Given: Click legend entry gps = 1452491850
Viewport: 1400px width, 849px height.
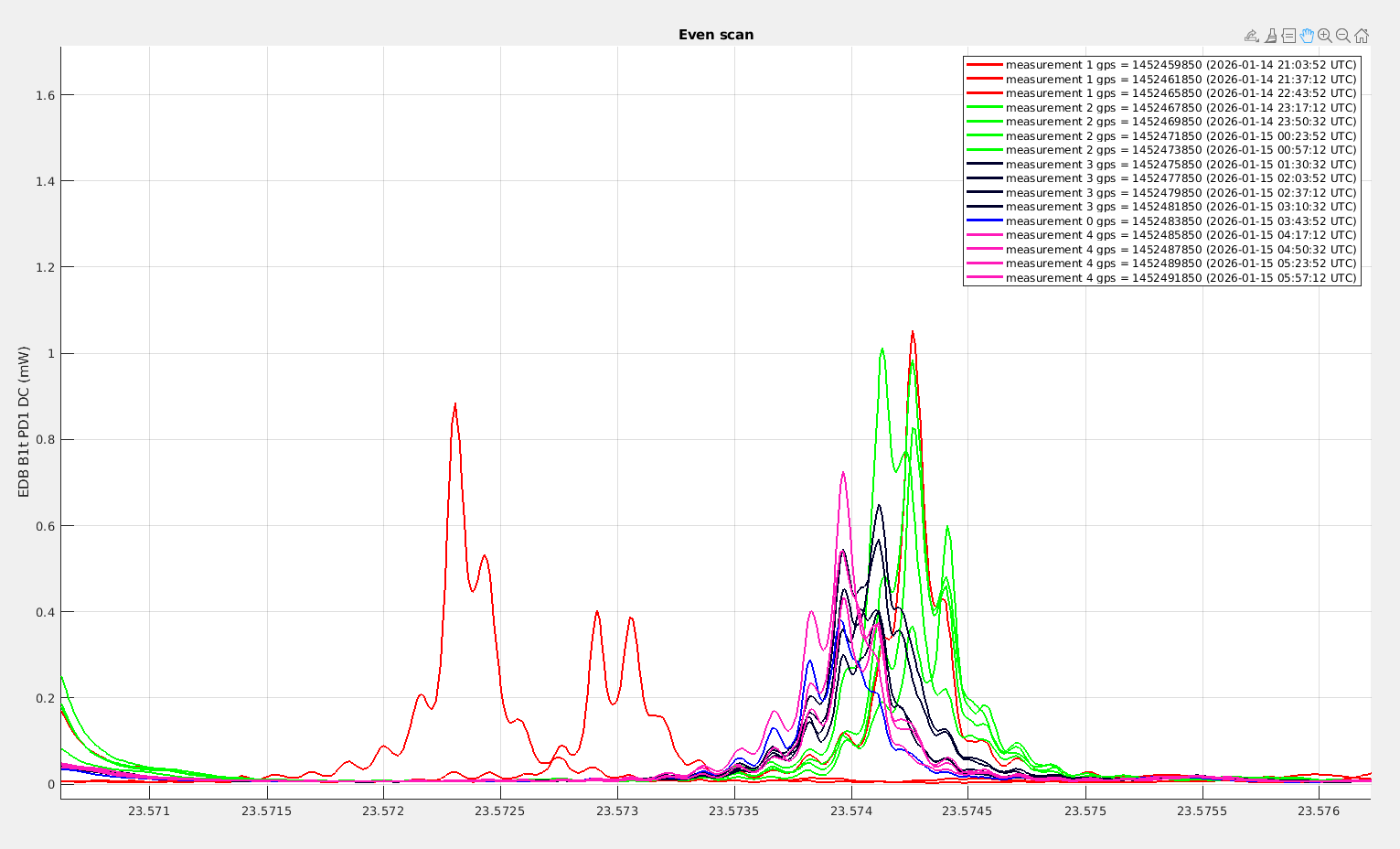Looking at the screenshot, I should click(x=1181, y=278).
